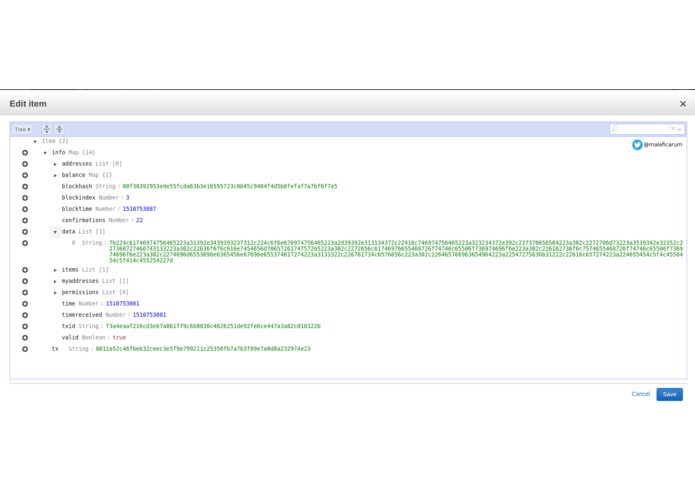Click the plus icon beside txid row
695x494 pixels.
pos(25,326)
